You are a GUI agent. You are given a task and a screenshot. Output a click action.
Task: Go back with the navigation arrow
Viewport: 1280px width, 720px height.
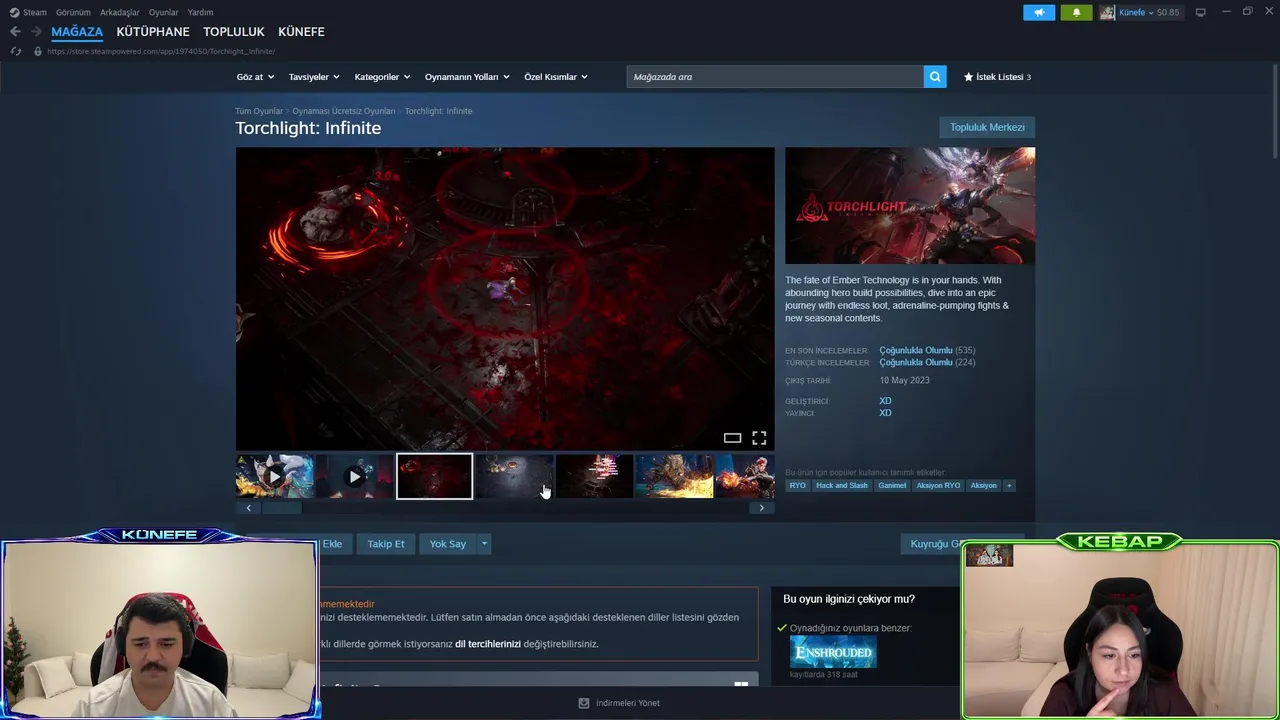click(x=15, y=32)
